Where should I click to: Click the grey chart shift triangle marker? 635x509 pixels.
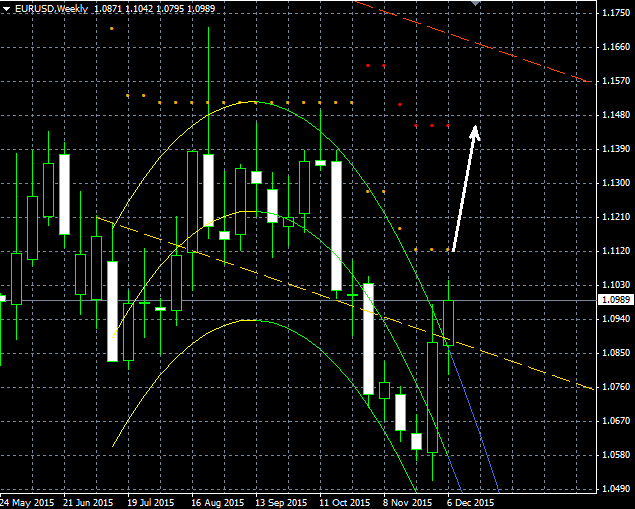(475, 3)
